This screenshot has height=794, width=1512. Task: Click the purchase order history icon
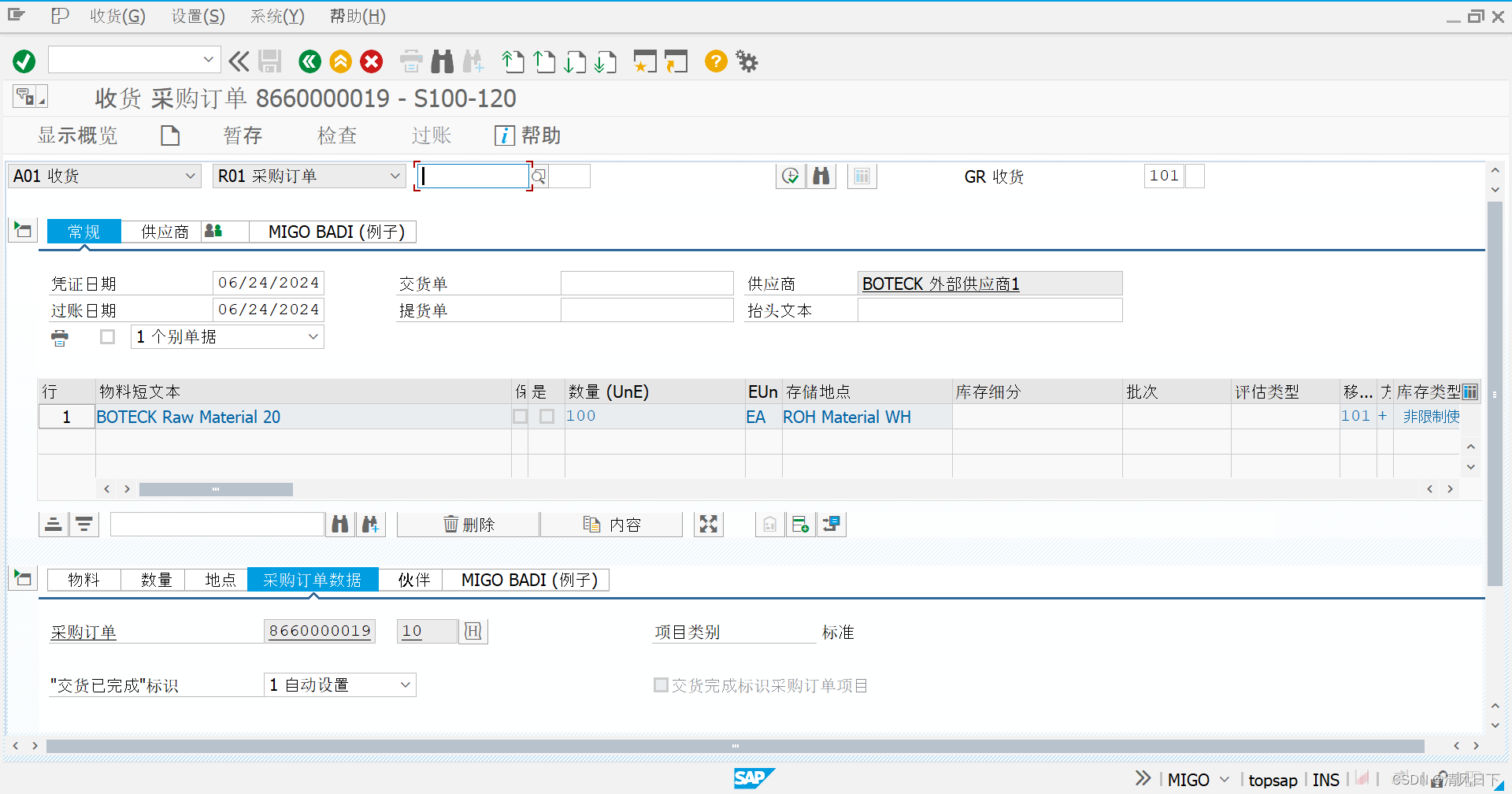pyautogui.click(x=473, y=631)
